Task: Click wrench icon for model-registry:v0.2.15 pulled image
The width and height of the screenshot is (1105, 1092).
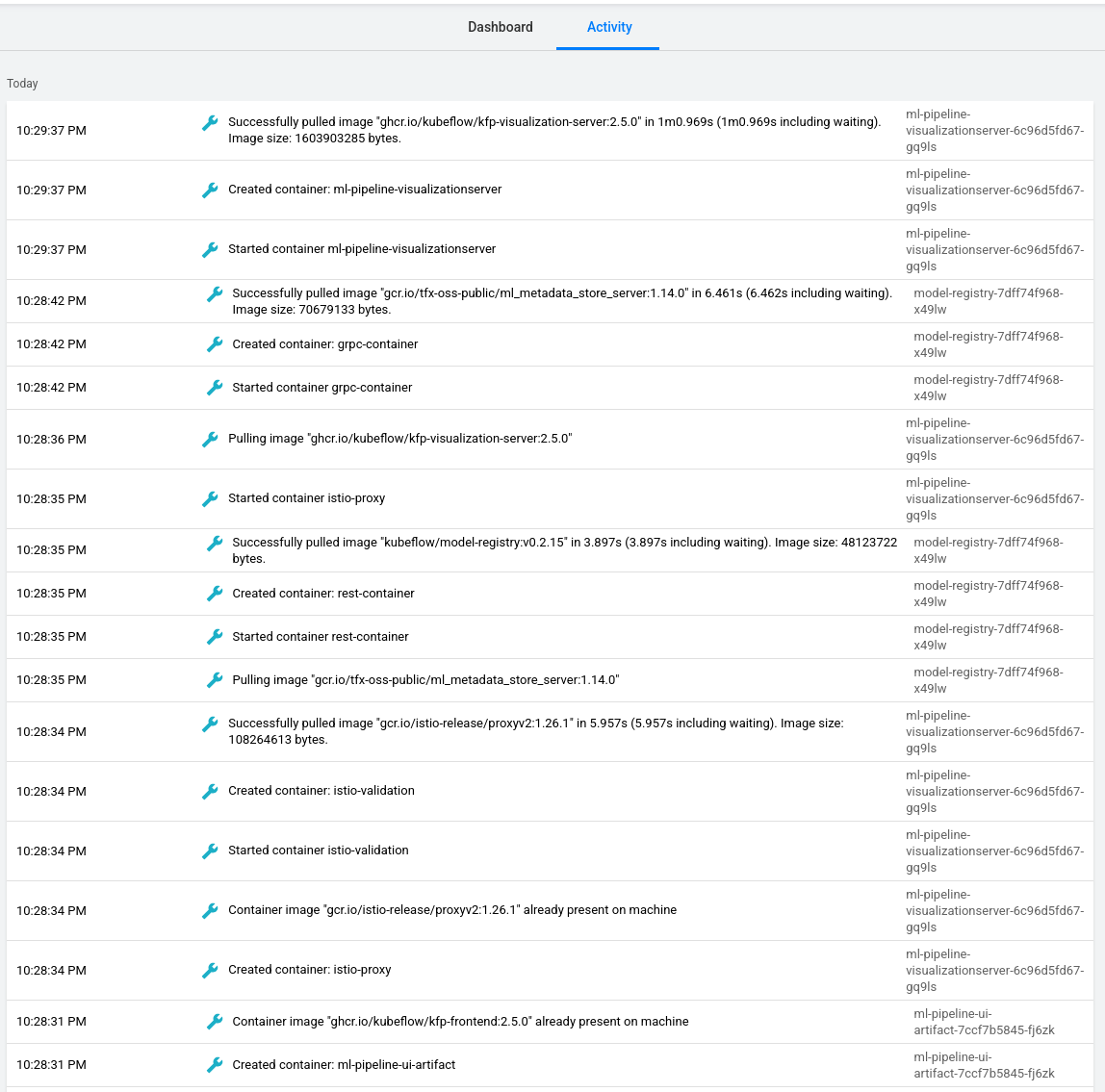Action: 215,543
